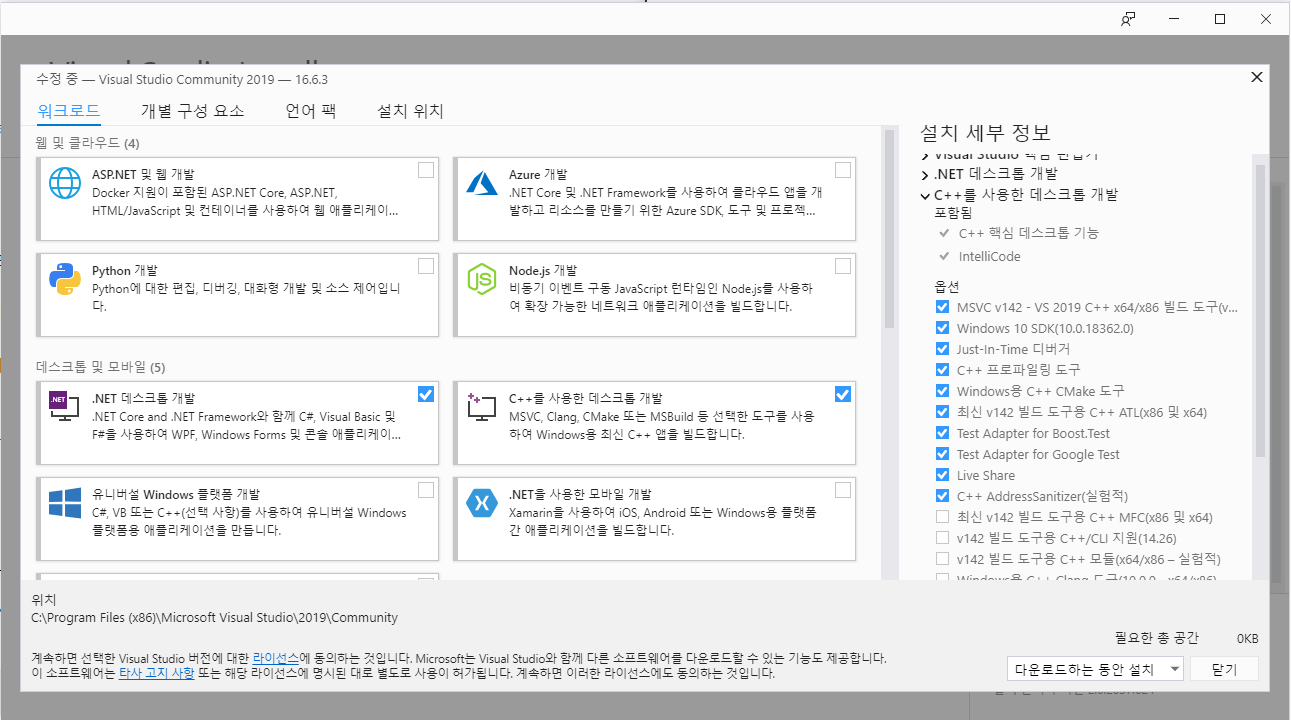Screen dimensions: 1291x720
Task: Check .NET을 사용한 모바일 개발 workload
Action: coord(843,489)
